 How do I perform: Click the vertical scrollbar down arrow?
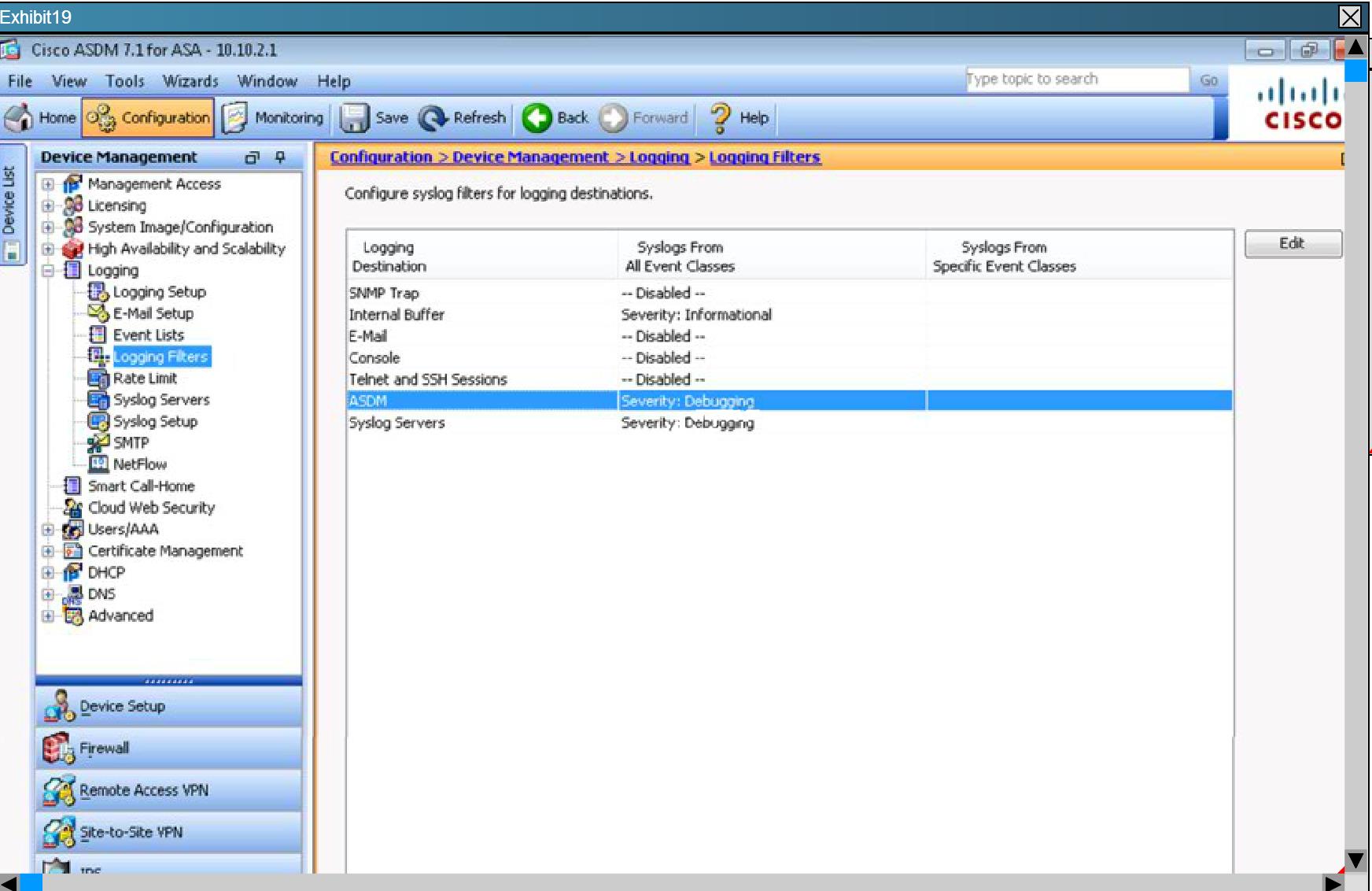(1356, 860)
